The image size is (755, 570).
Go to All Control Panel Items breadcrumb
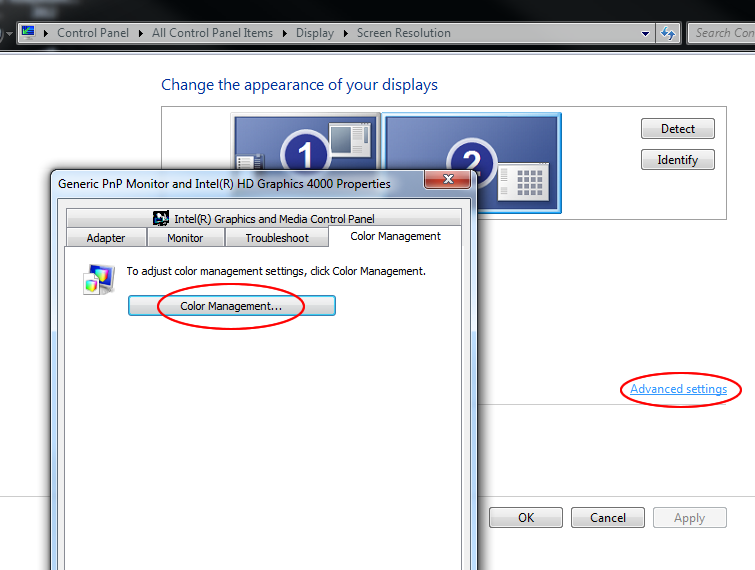(212, 33)
